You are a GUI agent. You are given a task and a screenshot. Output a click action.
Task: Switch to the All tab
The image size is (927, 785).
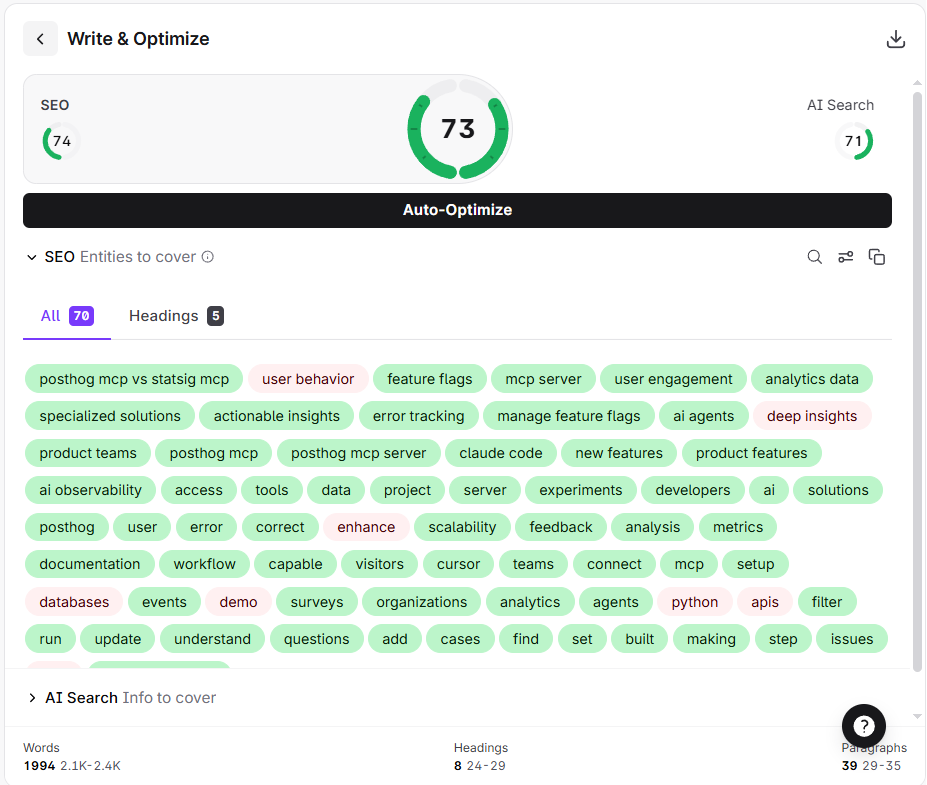pyautogui.click(x=67, y=316)
